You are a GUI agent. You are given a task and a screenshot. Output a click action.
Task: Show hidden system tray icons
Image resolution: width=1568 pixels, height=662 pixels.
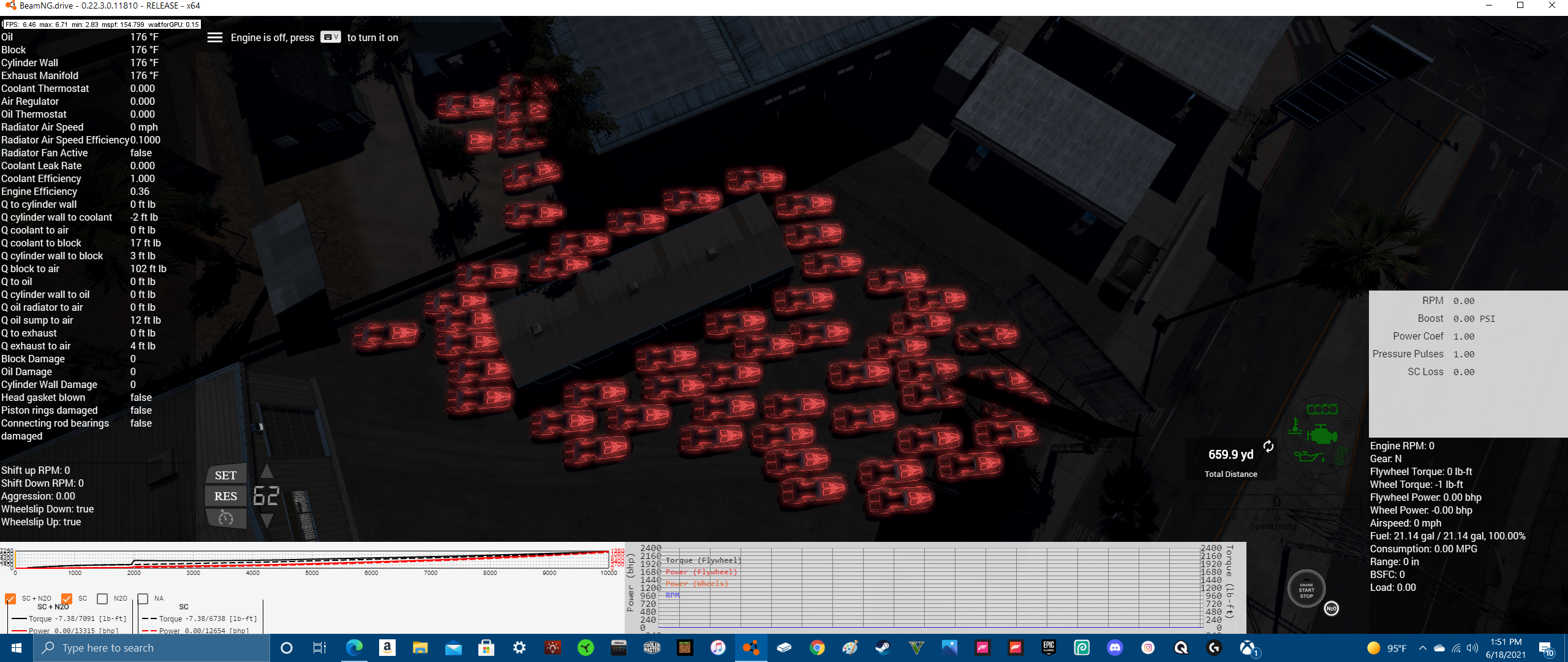coord(1423,648)
